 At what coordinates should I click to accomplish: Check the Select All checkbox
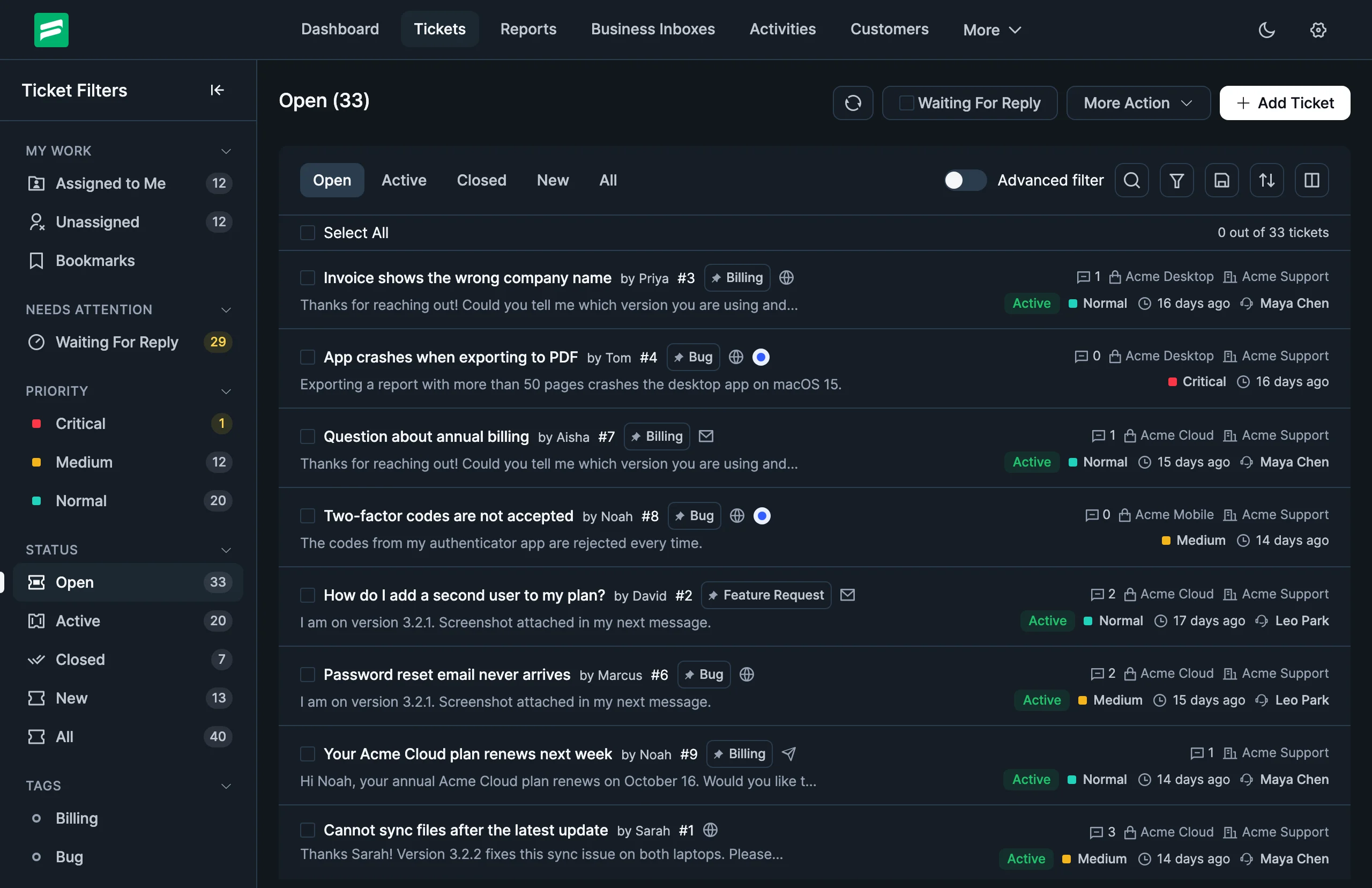(308, 233)
